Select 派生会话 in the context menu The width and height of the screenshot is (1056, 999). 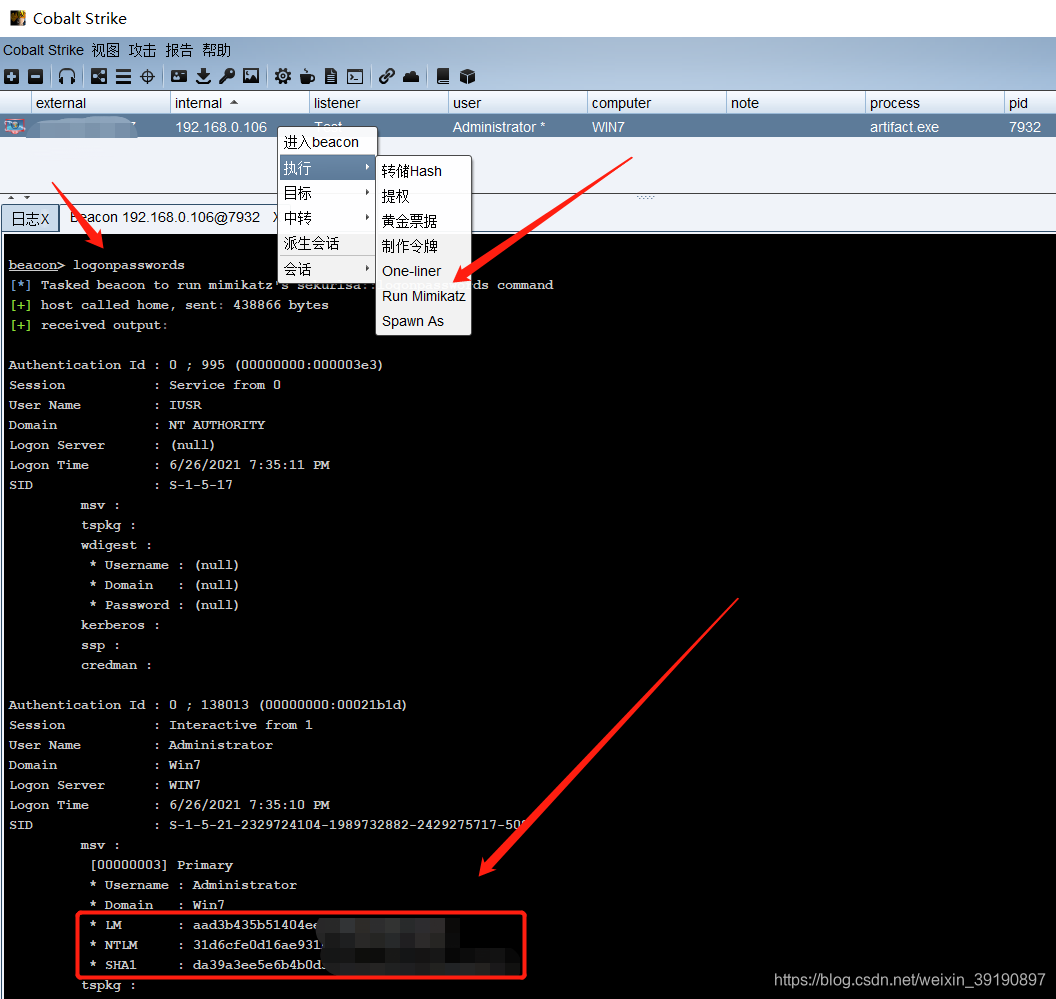[328, 243]
